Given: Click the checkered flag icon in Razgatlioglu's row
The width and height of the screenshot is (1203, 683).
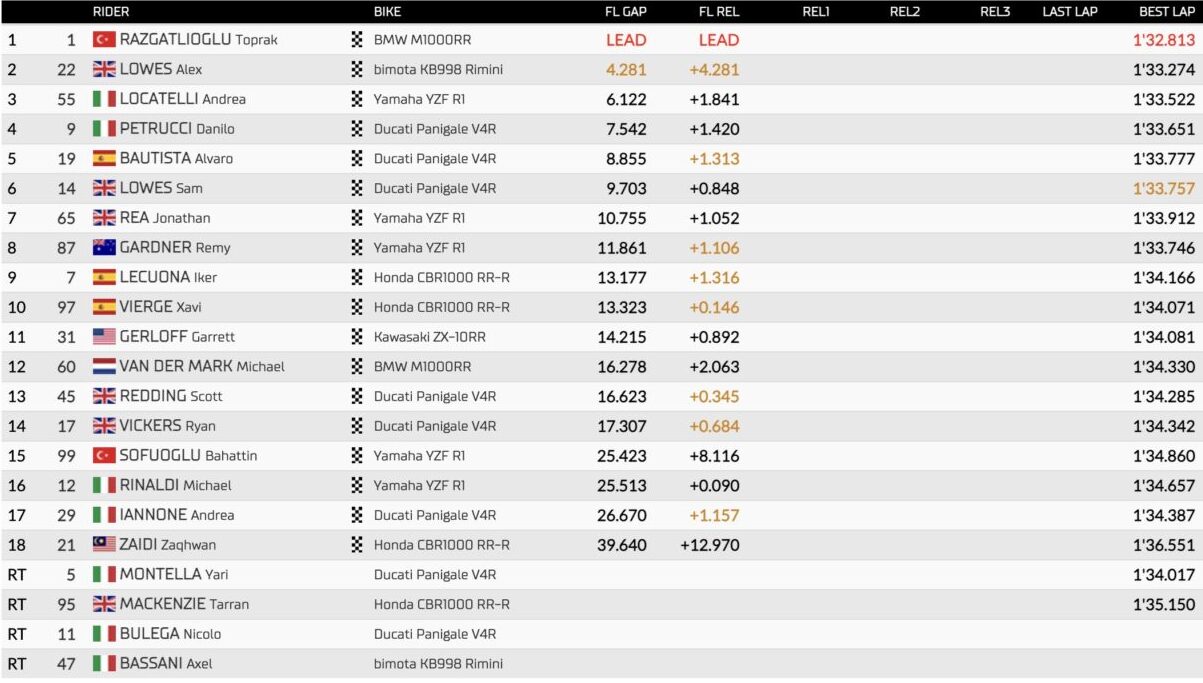Looking at the screenshot, I should click(357, 40).
